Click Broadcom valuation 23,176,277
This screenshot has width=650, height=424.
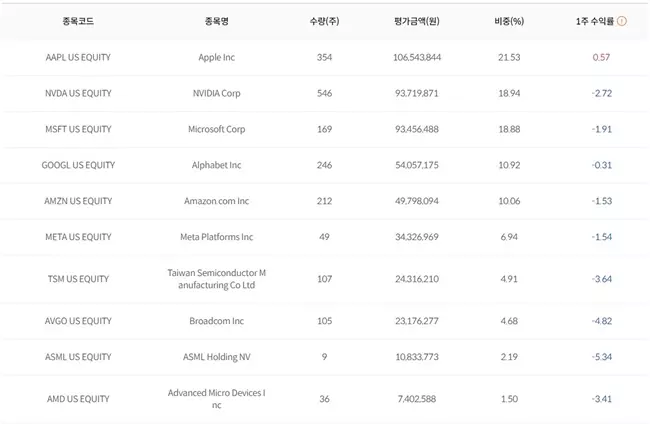tap(417, 321)
